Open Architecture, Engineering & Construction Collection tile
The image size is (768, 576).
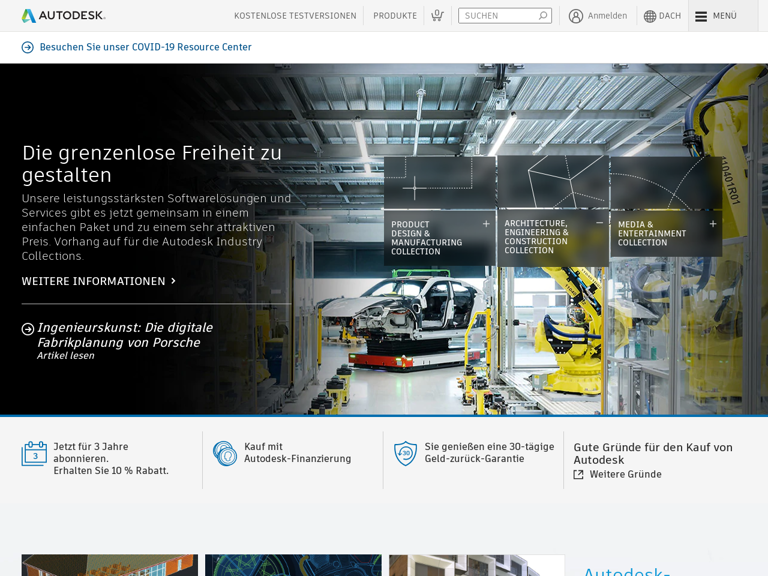[553, 211]
